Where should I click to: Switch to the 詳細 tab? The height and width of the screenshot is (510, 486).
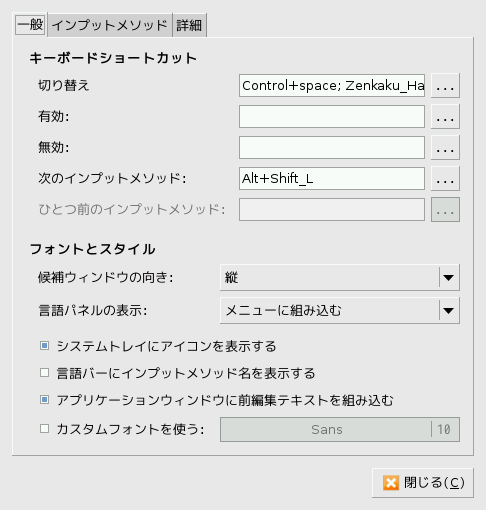[189, 25]
